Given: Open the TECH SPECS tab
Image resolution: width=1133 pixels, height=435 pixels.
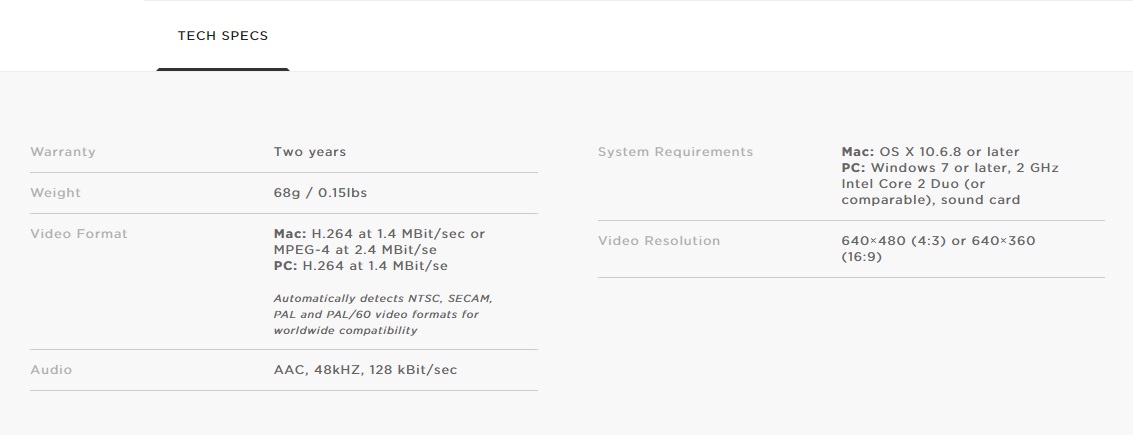Looking at the screenshot, I should pos(223,36).
